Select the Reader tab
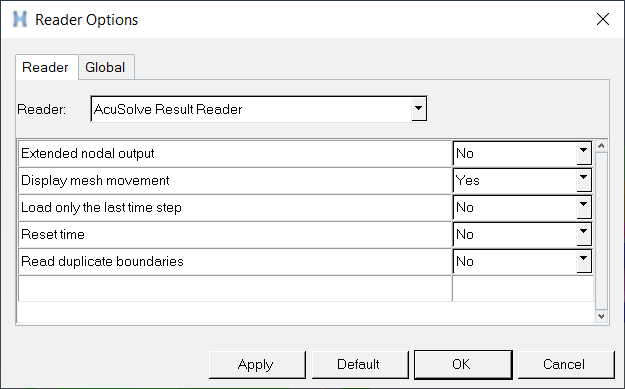Image resolution: width=625 pixels, height=389 pixels. point(46,67)
